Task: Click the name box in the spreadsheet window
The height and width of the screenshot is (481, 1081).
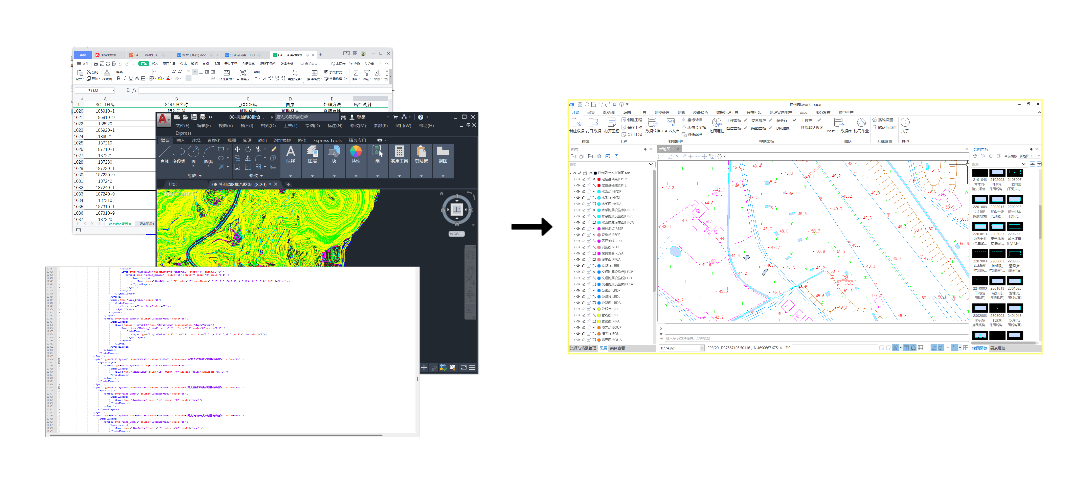Action: click(94, 90)
